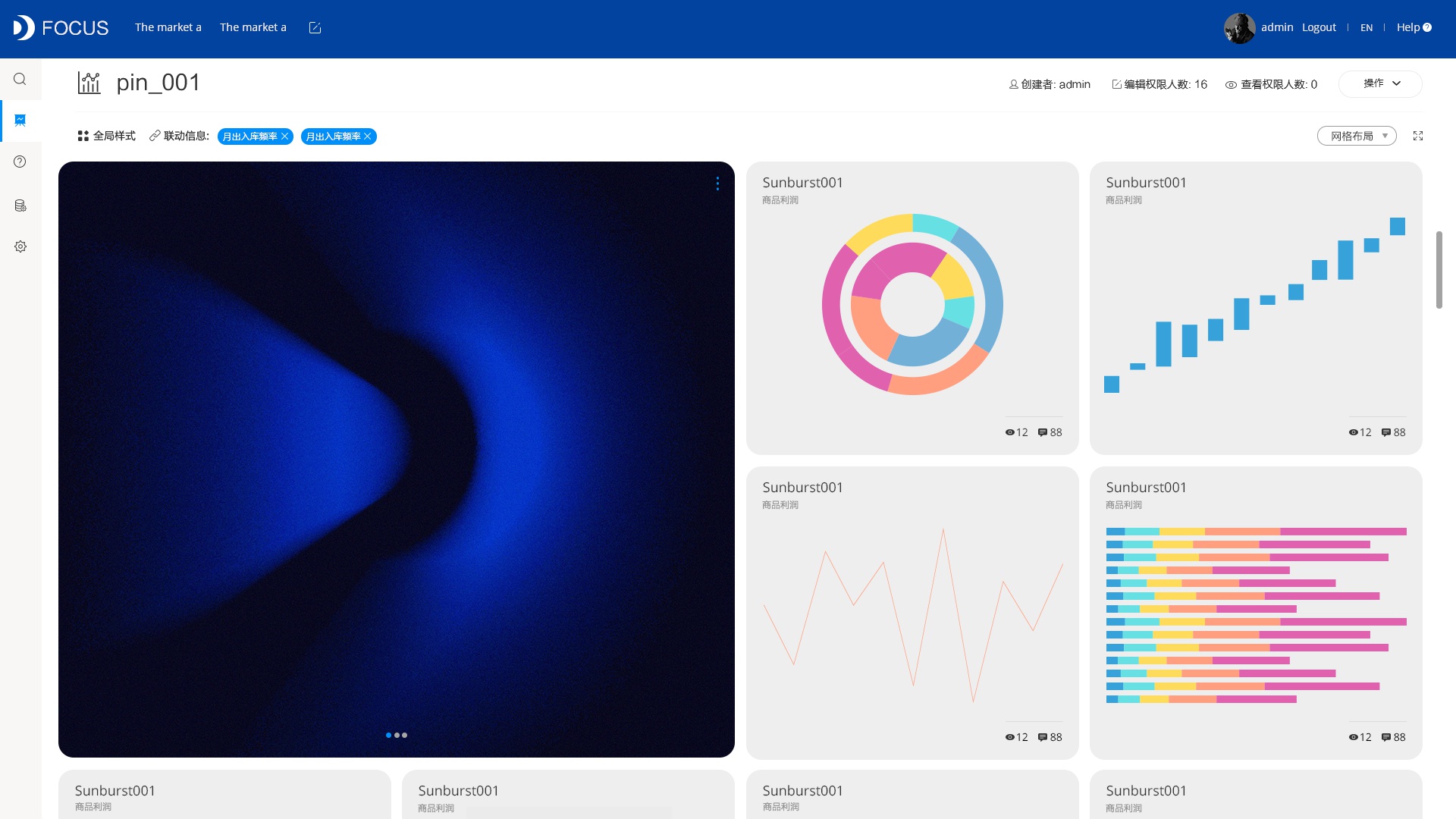Click the Help question mark icon

point(1427,27)
